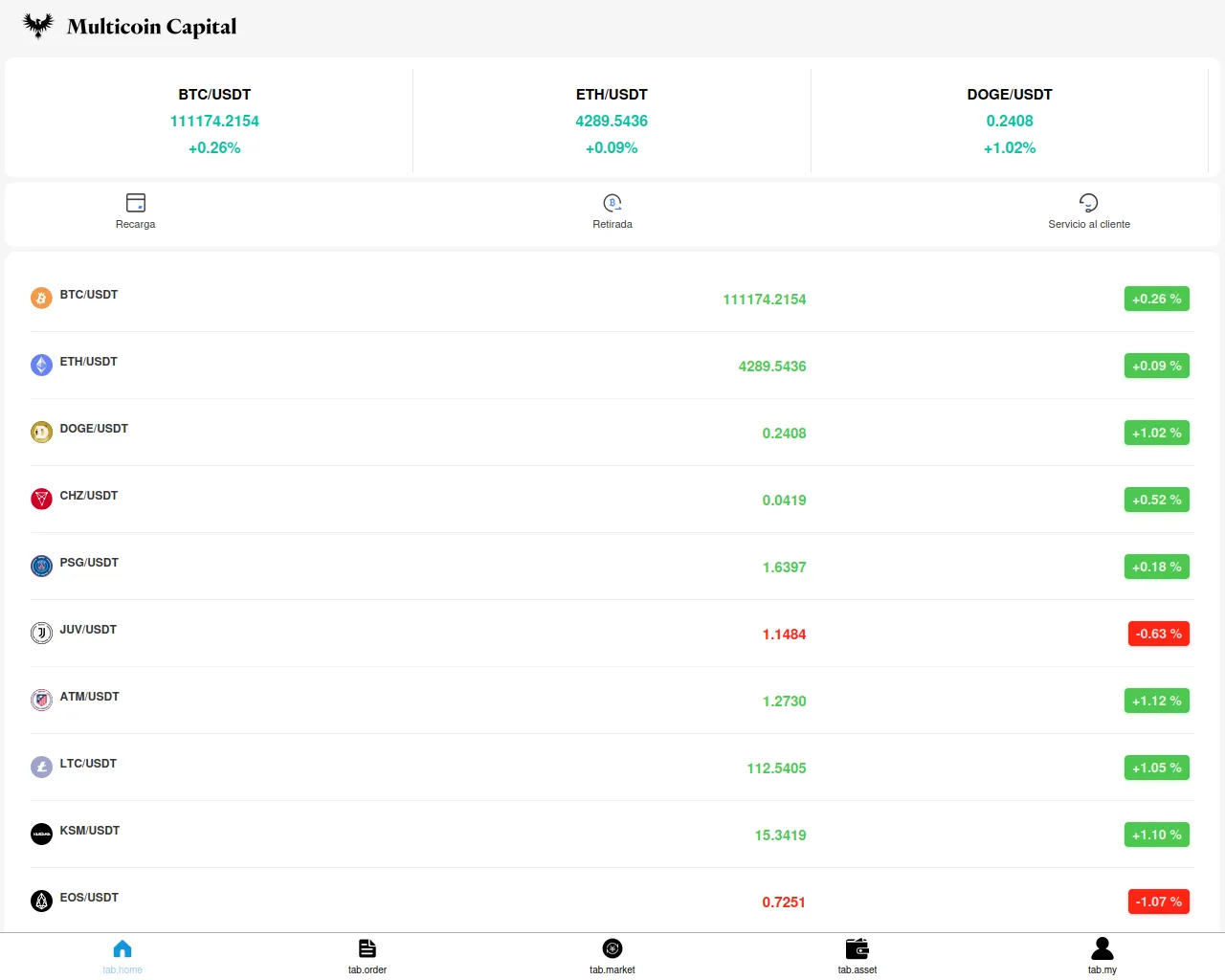Click the price 15.3419

coord(780,835)
